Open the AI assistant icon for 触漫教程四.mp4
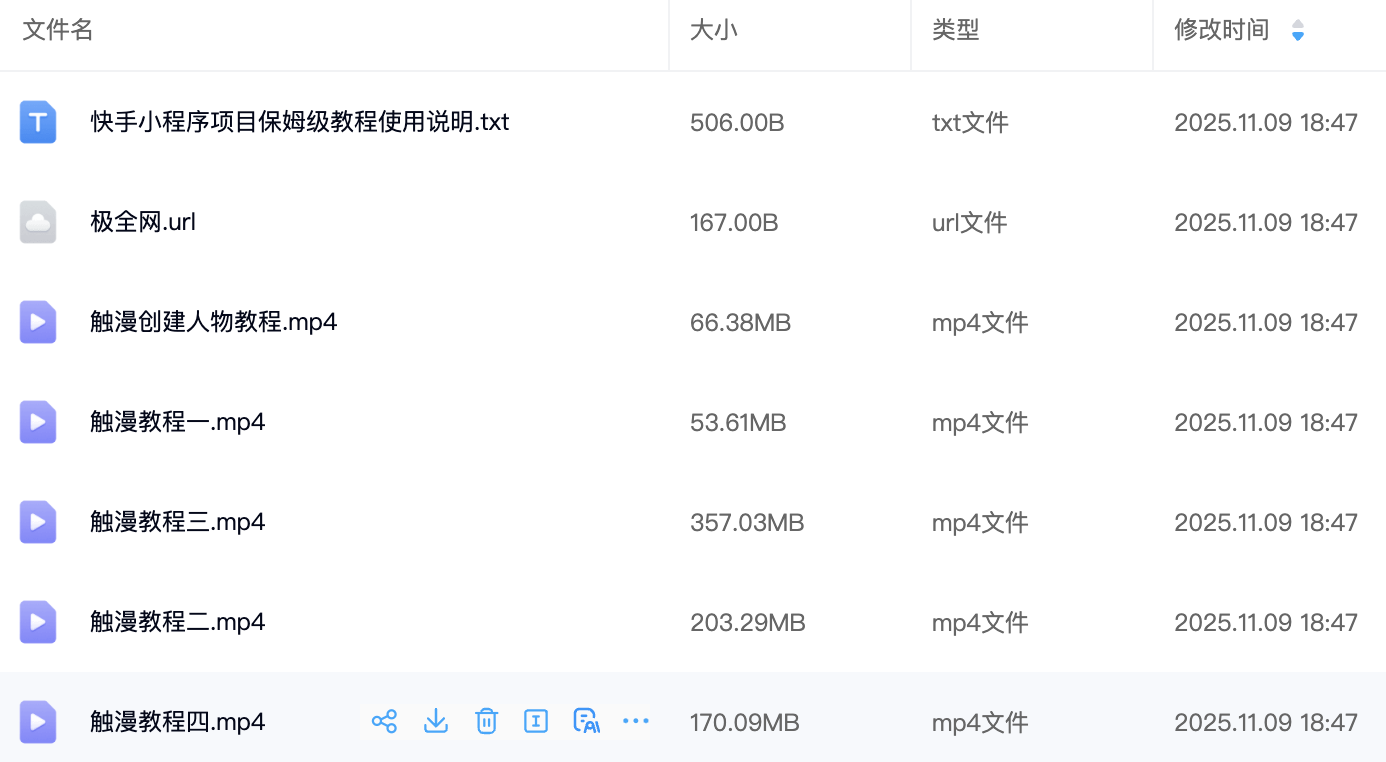 point(586,721)
